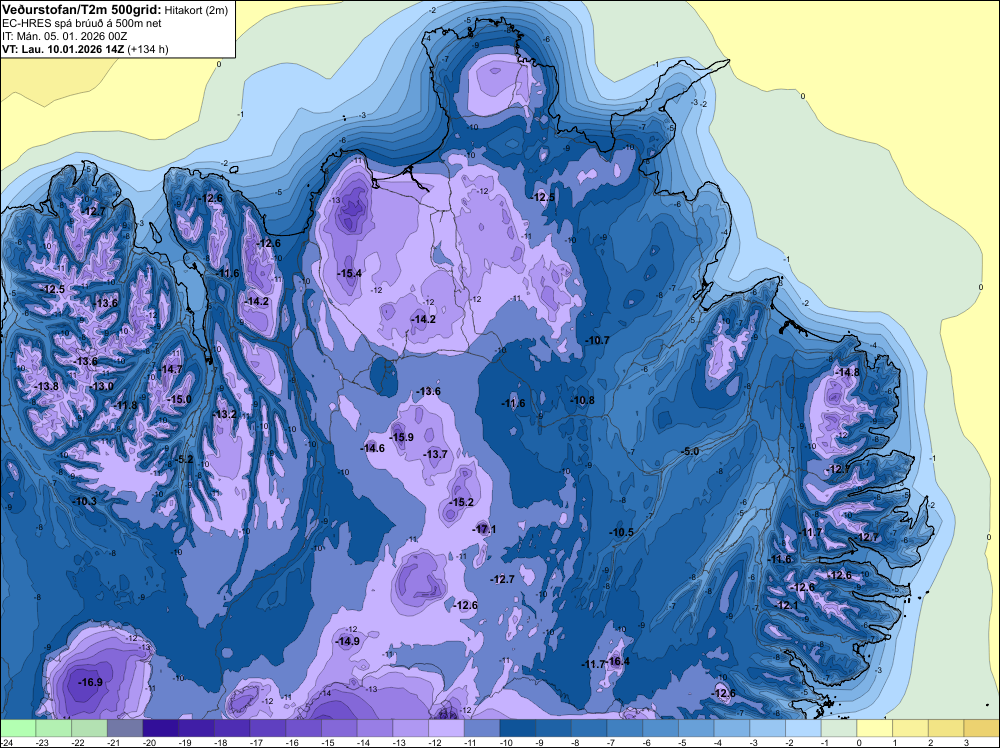Click the Veðurstofan/T2m 500grid title
This screenshot has height=748, width=1000.
point(82,10)
